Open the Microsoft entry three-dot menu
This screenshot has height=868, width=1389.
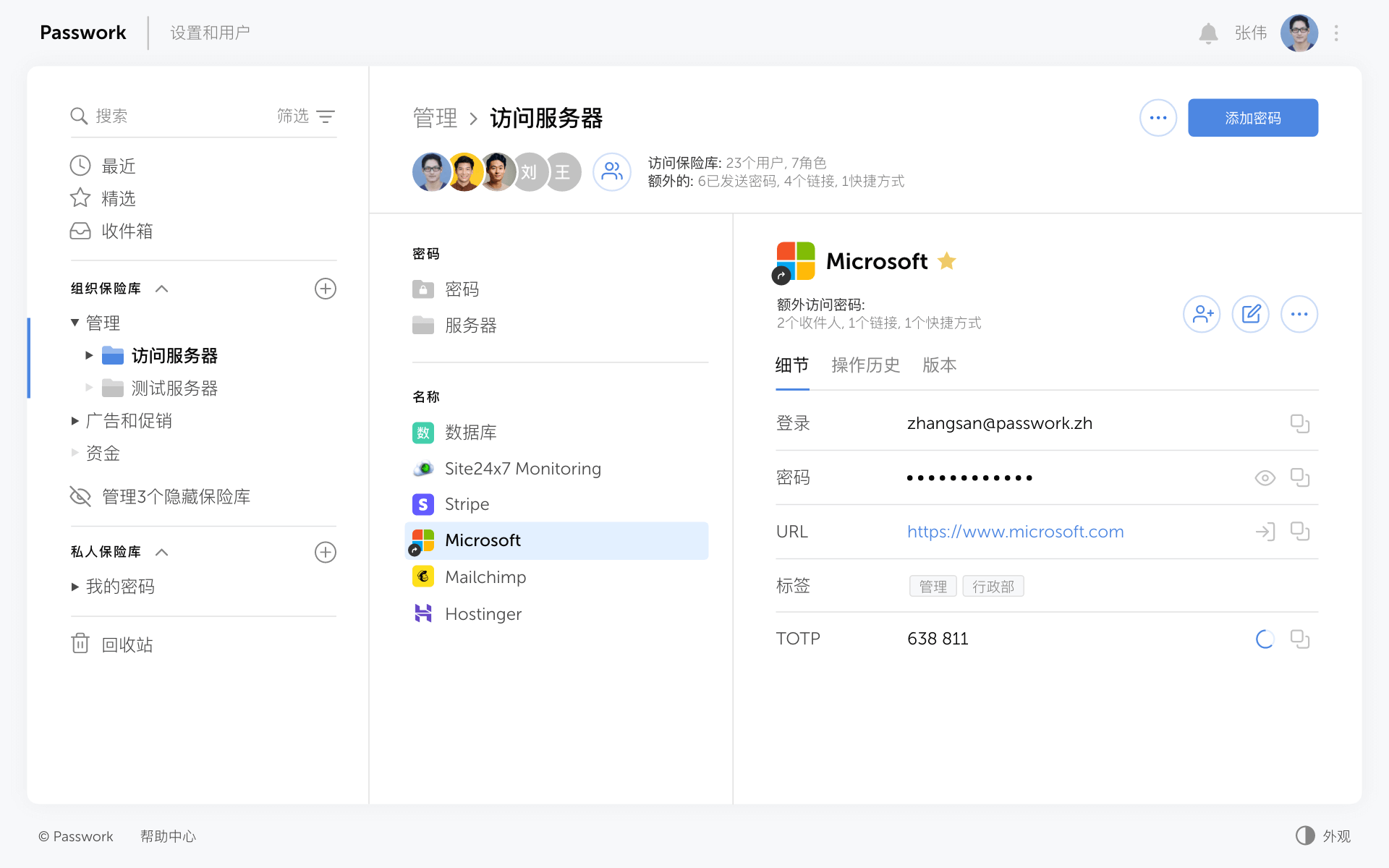1299,314
